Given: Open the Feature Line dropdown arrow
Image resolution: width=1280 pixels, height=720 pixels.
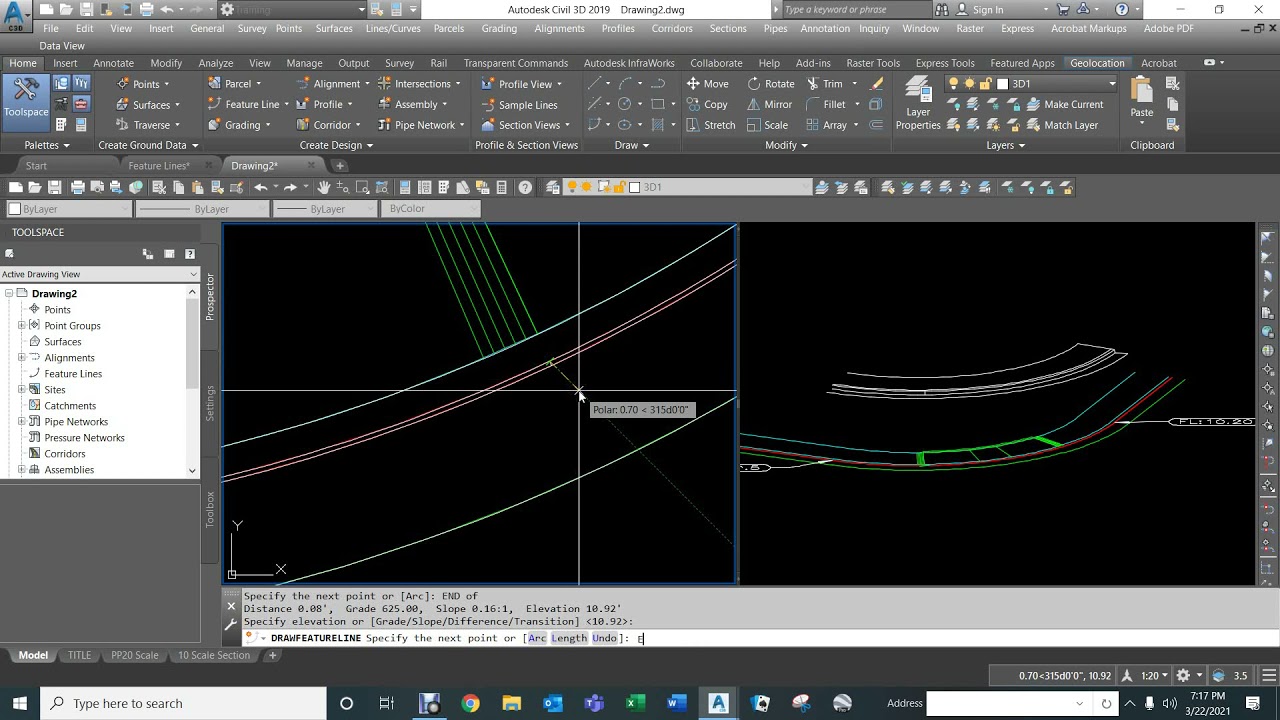Looking at the screenshot, I should click(x=286, y=105).
